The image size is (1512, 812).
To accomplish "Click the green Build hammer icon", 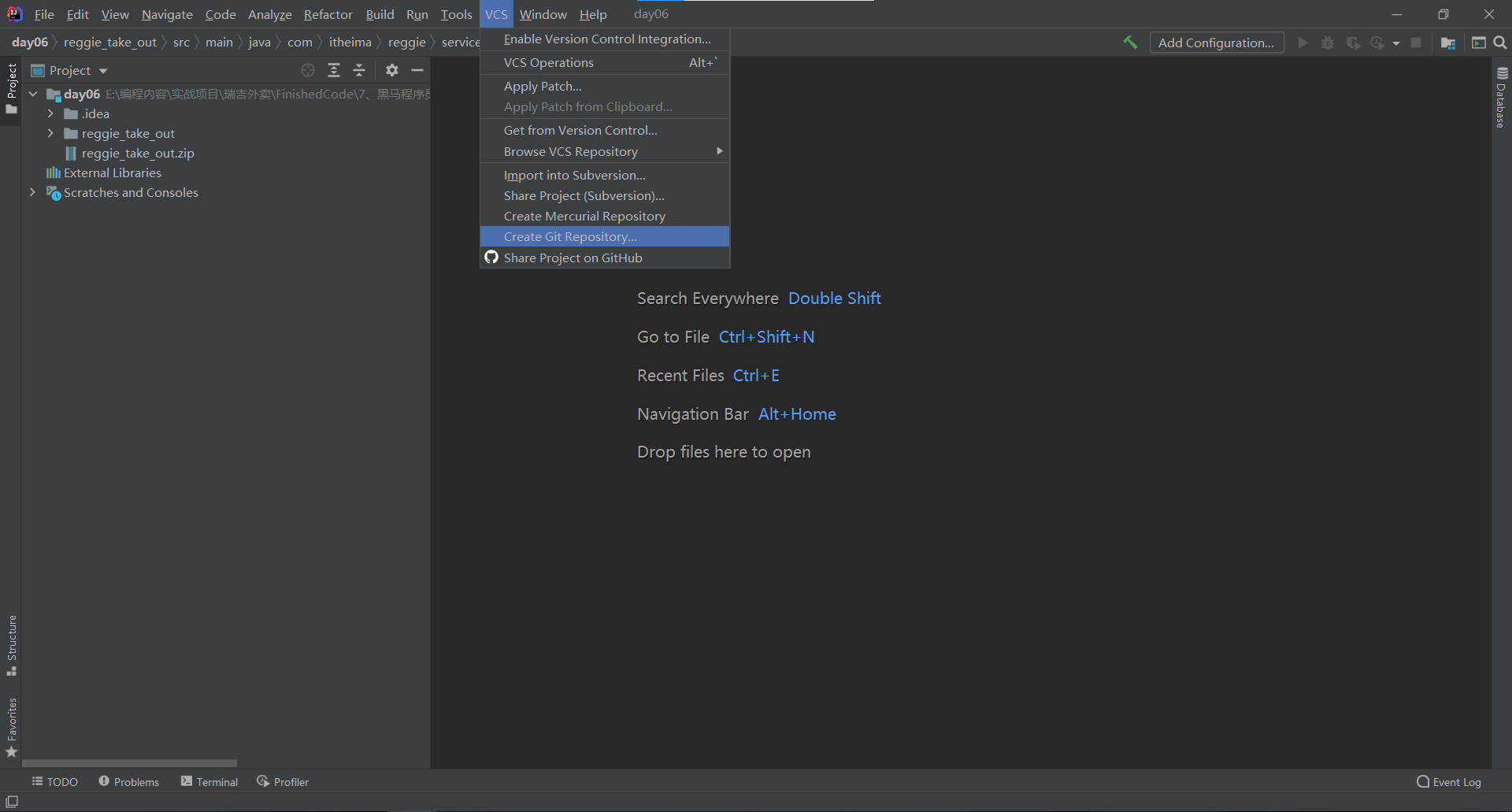I will click(1130, 43).
